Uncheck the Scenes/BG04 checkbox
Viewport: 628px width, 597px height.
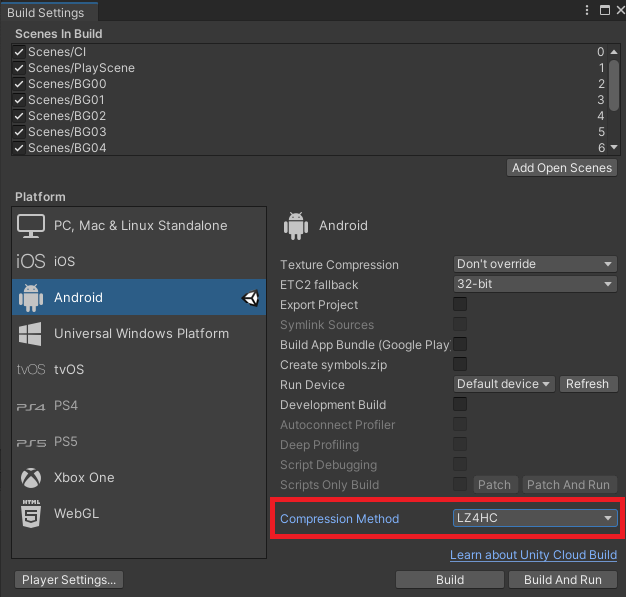point(19,148)
